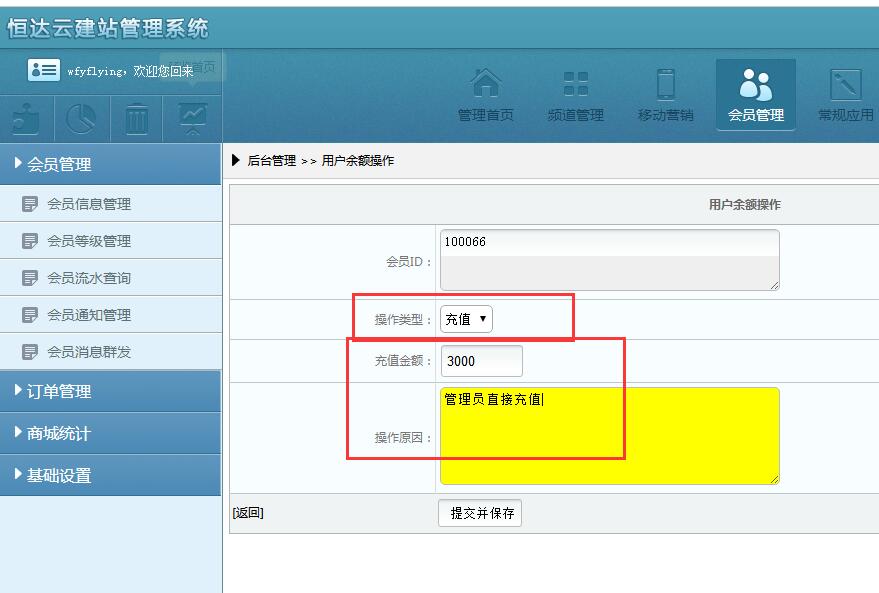Click the [返回] back link

point(248,513)
